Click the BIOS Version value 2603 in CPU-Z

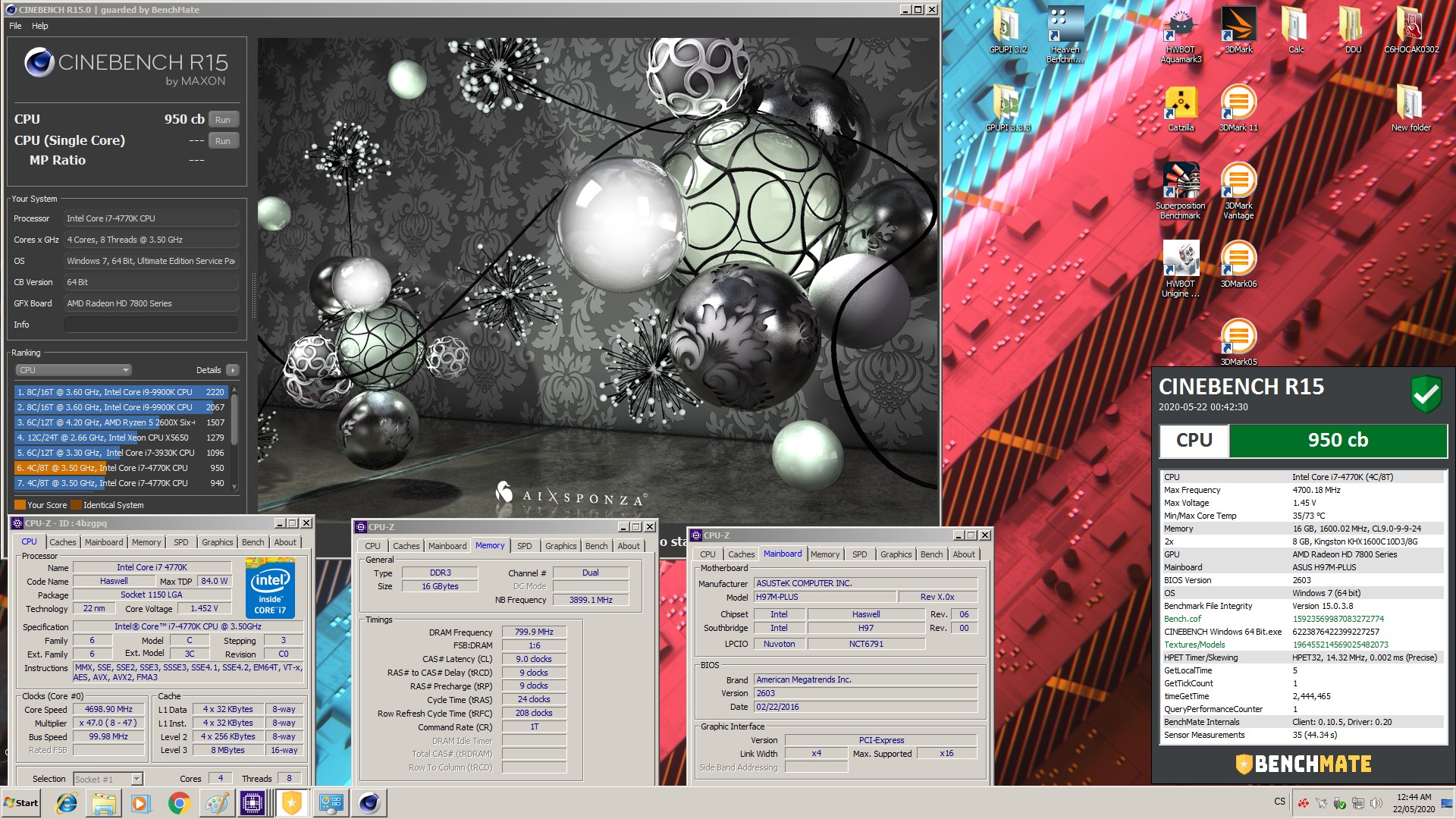tap(864, 693)
